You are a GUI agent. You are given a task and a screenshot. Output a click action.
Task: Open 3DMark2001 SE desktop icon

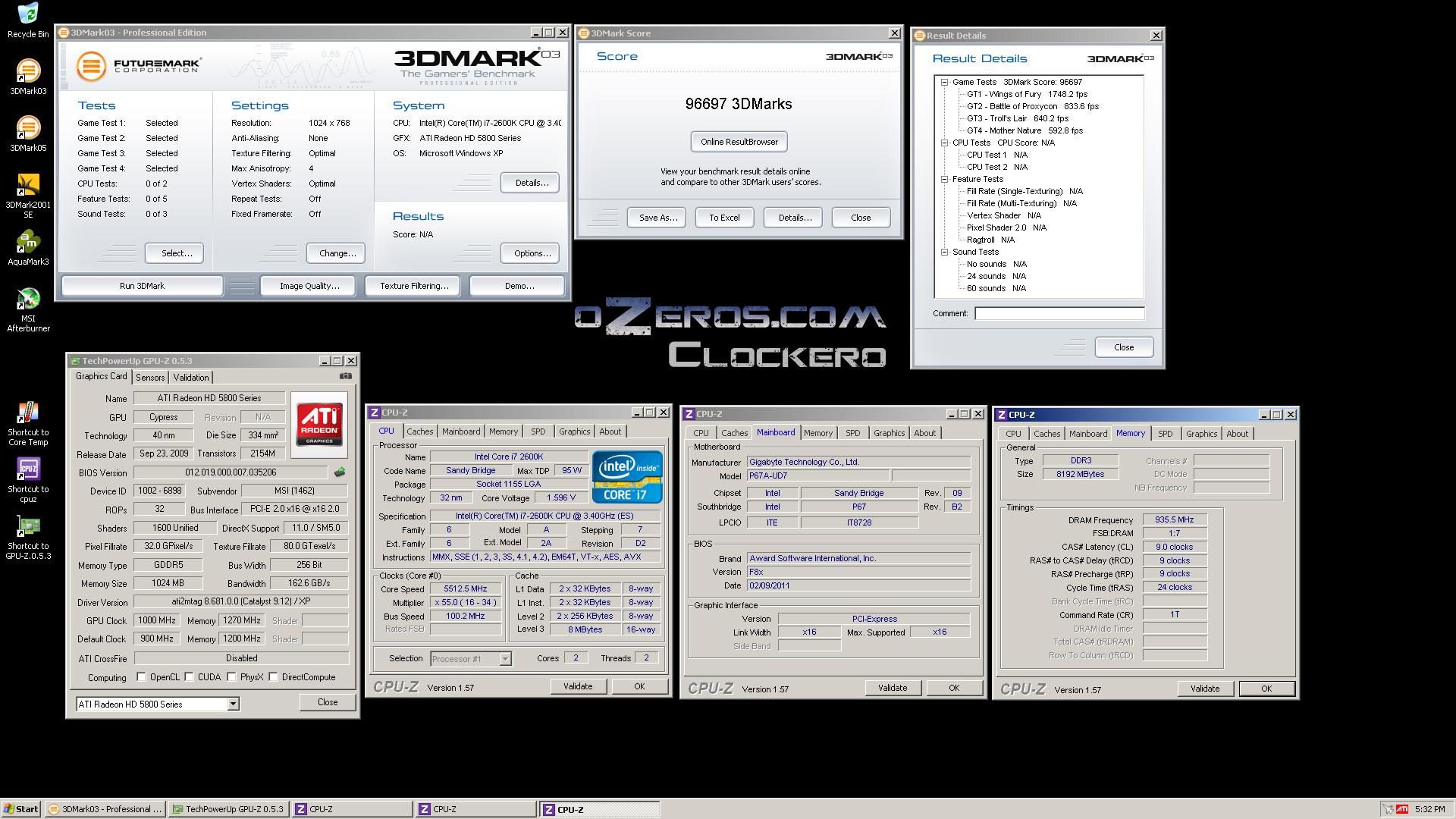coord(28,196)
